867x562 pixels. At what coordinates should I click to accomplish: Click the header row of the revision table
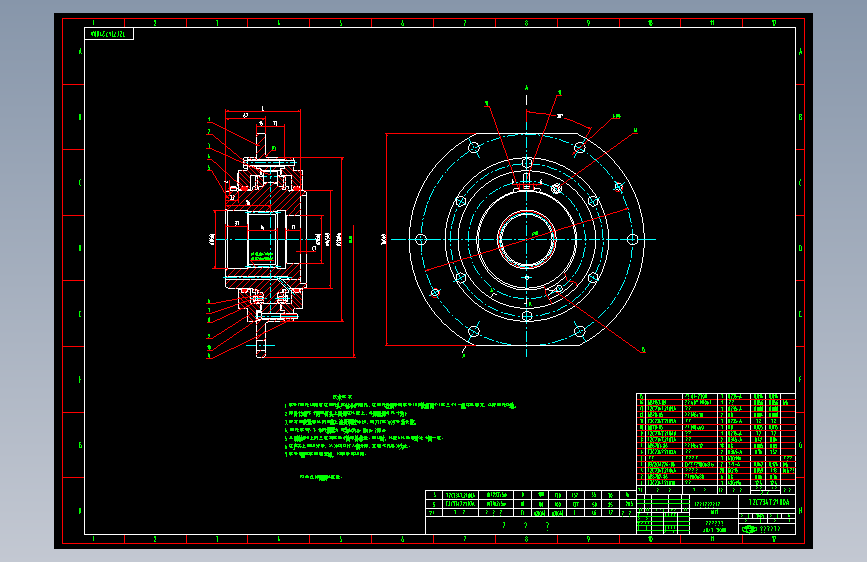(x=530, y=513)
